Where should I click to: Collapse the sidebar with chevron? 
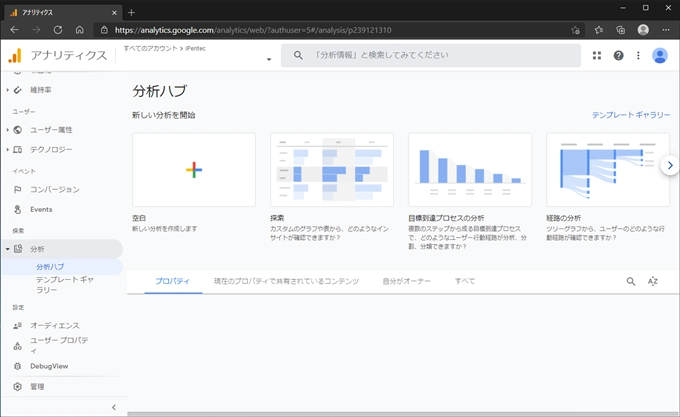(114, 407)
